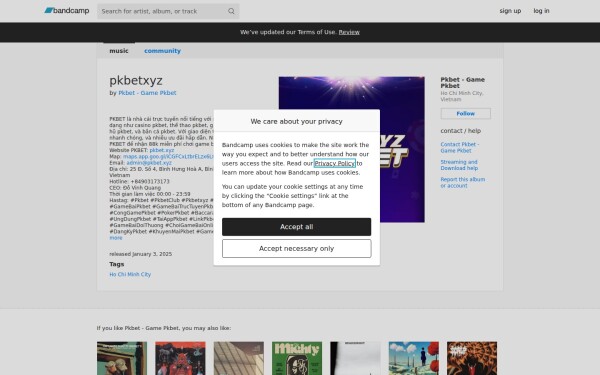Open the blue sky sixth recommended album
The image size is (600, 375).
click(x=414, y=359)
